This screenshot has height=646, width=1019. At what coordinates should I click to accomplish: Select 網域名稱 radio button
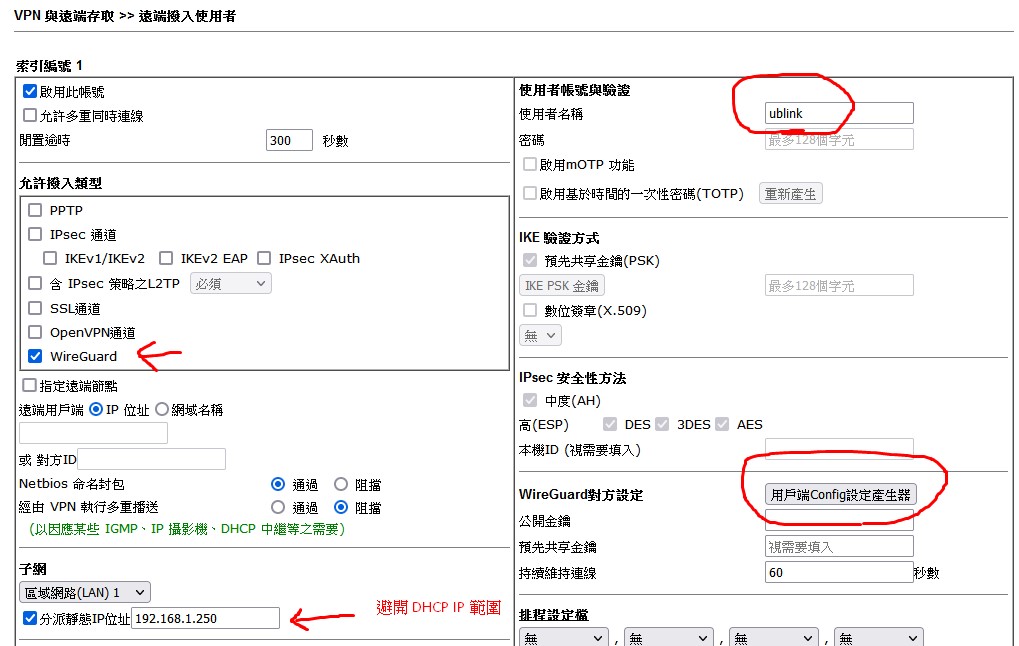(x=162, y=409)
